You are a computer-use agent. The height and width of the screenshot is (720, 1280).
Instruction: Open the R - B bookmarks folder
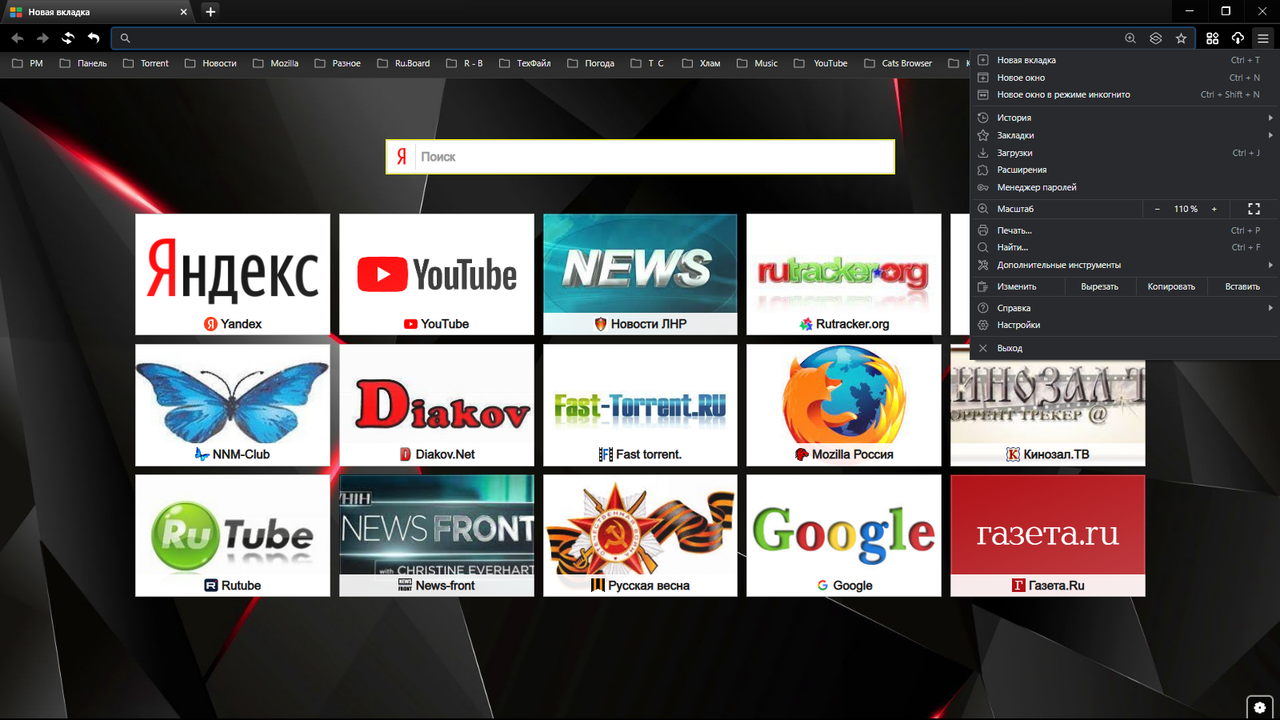tap(464, 63)
